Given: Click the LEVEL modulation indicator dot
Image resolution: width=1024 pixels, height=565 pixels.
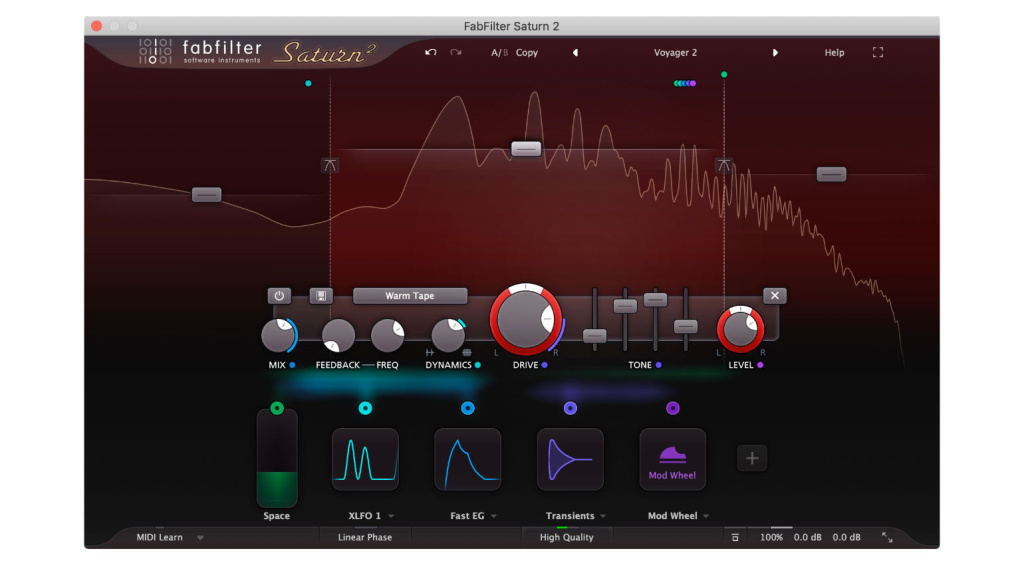Looking at the screenshot, I should [760, 365].
